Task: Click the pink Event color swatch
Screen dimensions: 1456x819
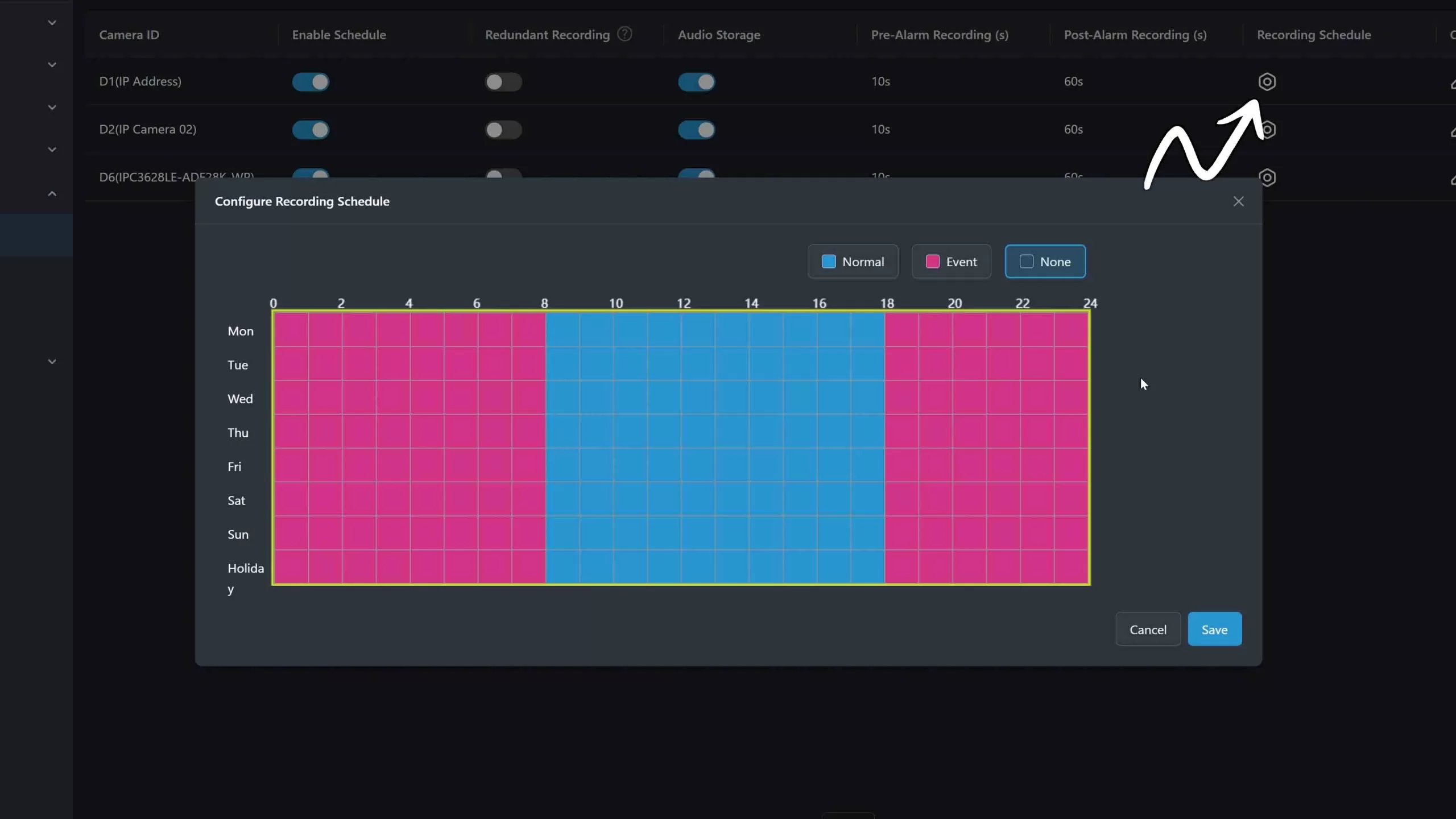Action: coord(932,262)
